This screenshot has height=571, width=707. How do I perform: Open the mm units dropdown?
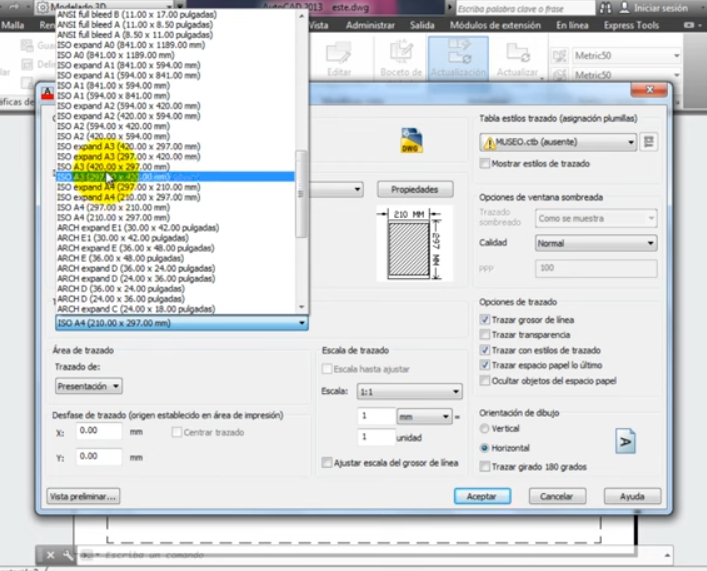(x=424, y=417)
